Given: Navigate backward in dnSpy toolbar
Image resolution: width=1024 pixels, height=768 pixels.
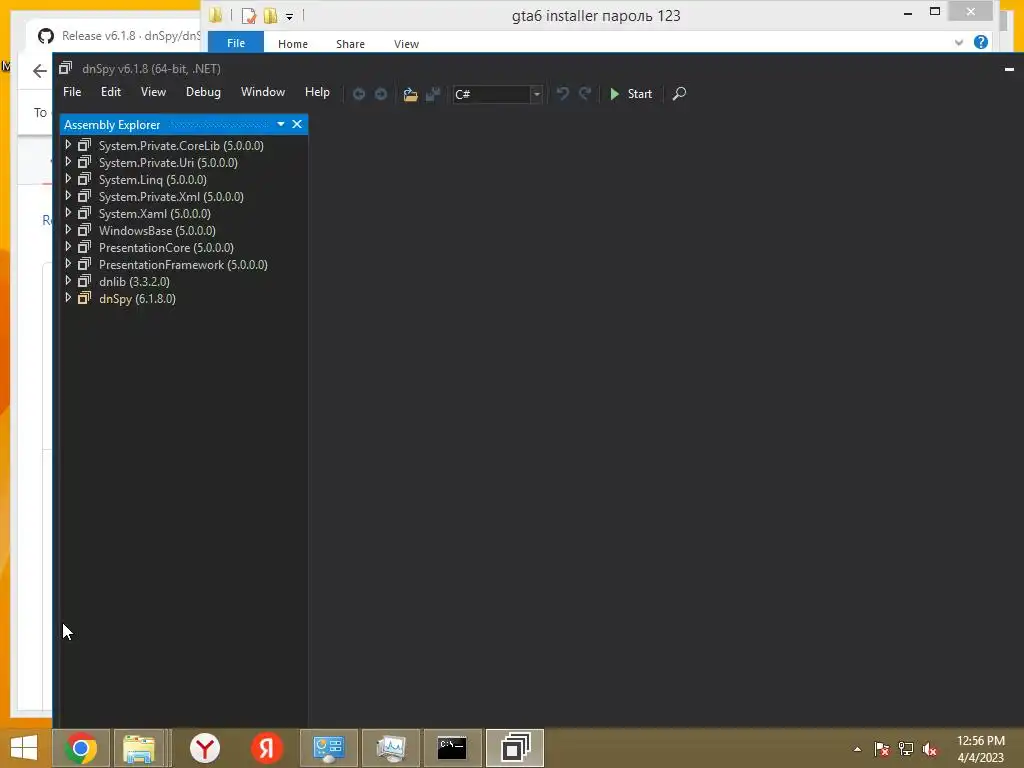Looking at the screenshot, I should pyautogui.click(x=359, y=94).
